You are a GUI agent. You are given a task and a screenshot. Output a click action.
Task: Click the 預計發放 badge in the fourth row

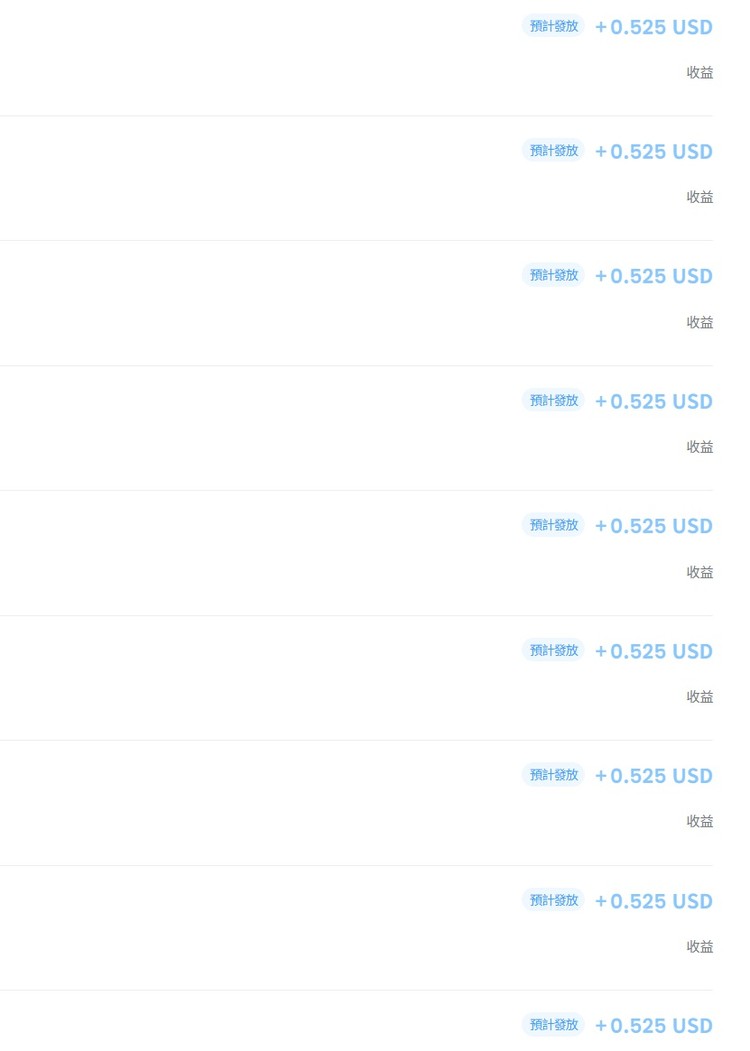tap(553, 400)
